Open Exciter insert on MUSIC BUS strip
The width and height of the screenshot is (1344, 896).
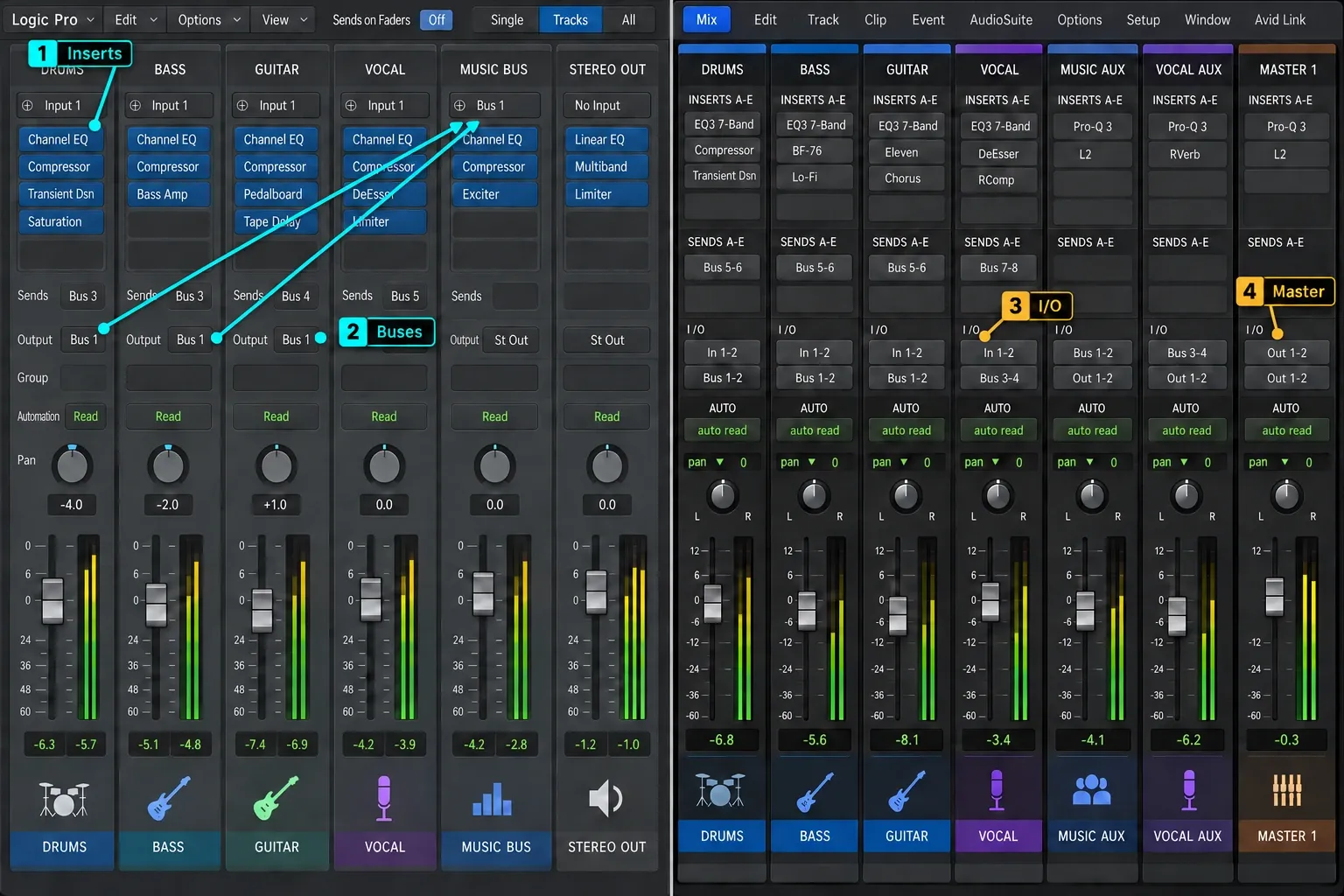click(494, 194)
